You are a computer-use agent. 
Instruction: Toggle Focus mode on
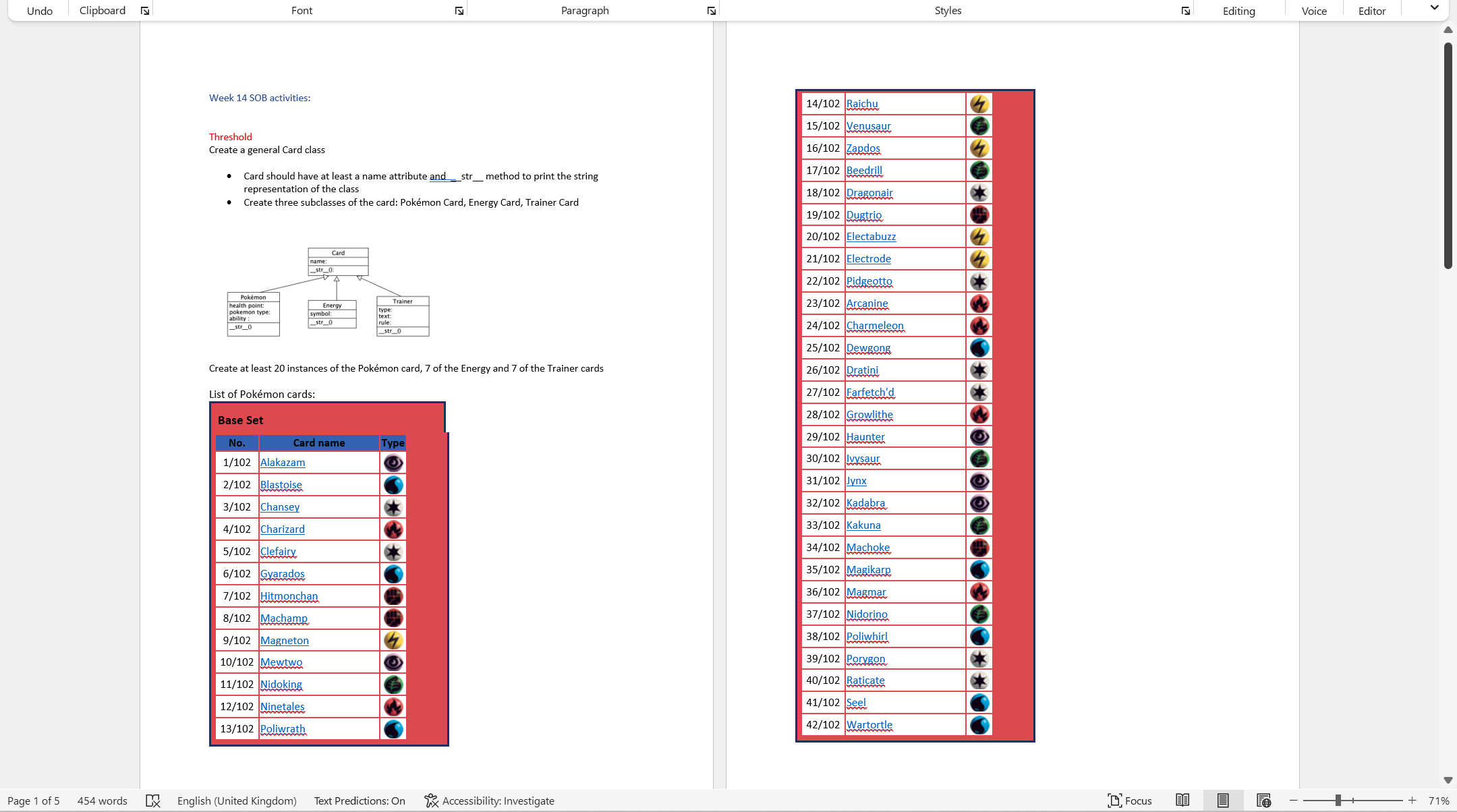point(1130,801)
